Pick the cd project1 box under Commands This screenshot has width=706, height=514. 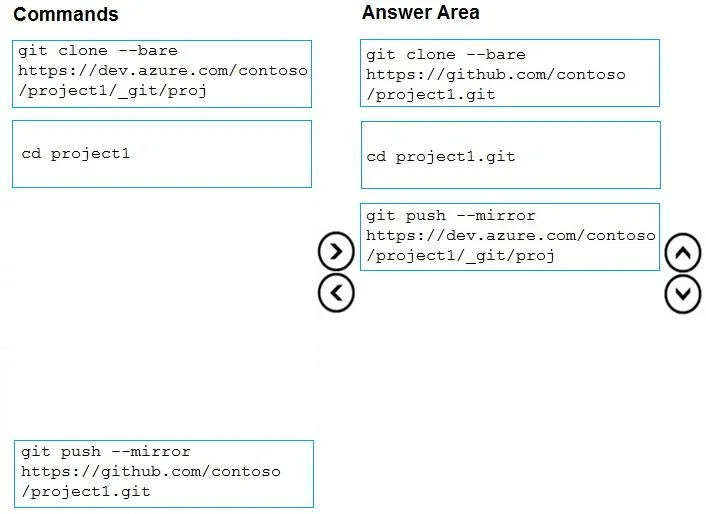pos(162,154)
